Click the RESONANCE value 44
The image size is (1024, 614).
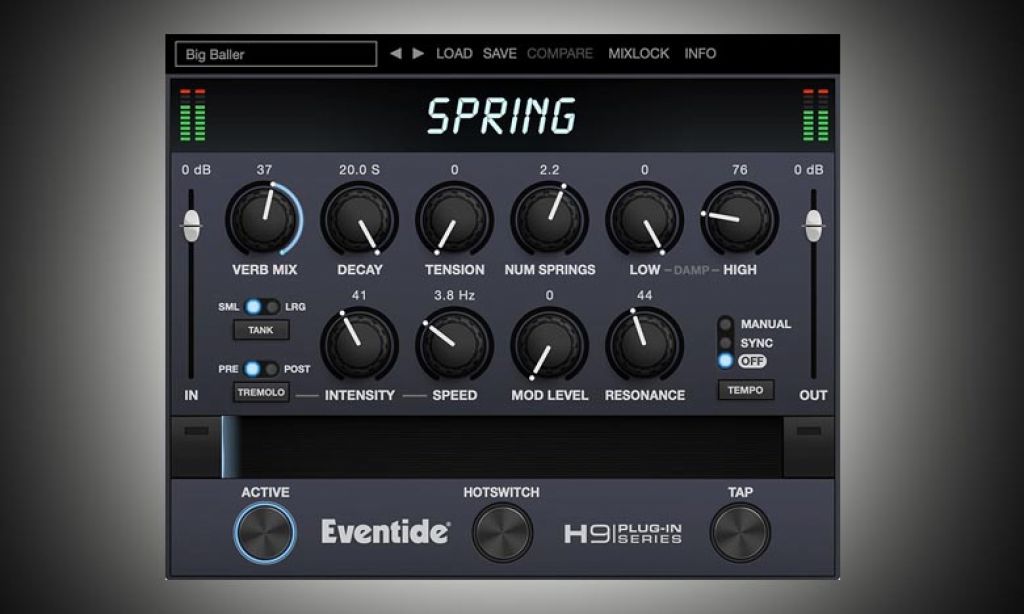point(645,295)
